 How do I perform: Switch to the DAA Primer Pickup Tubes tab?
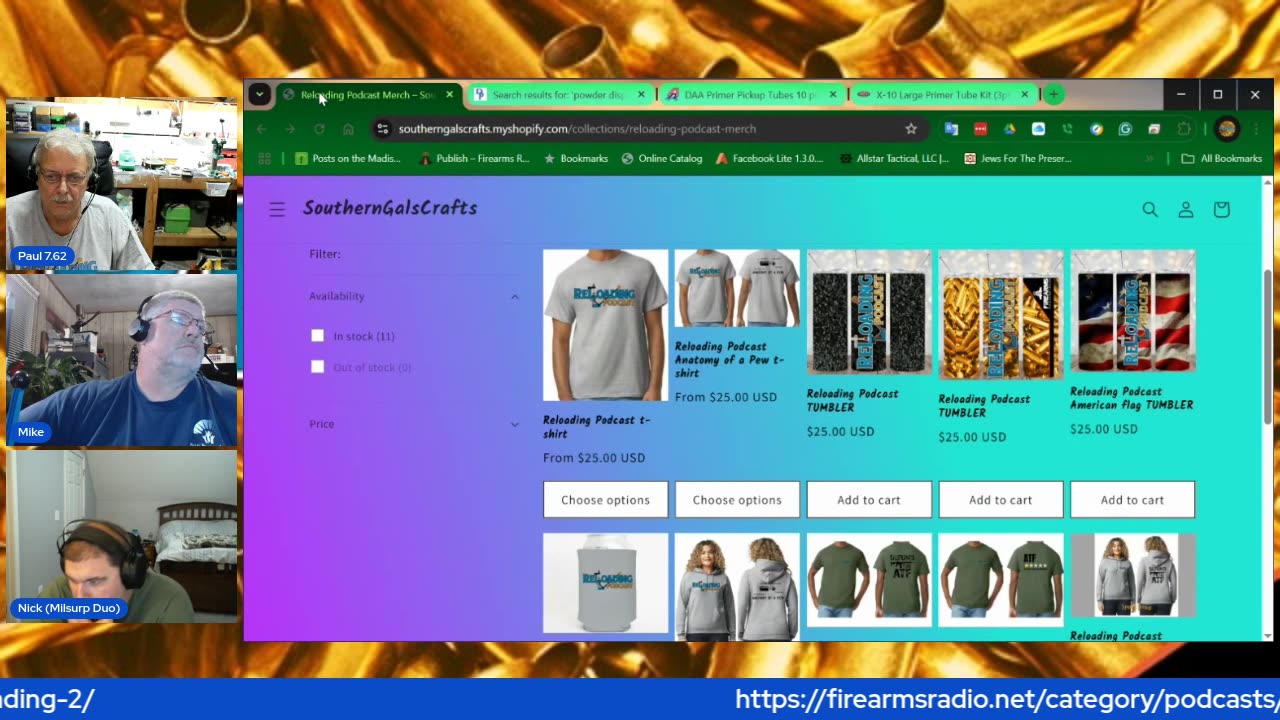(x=750, y=95)
